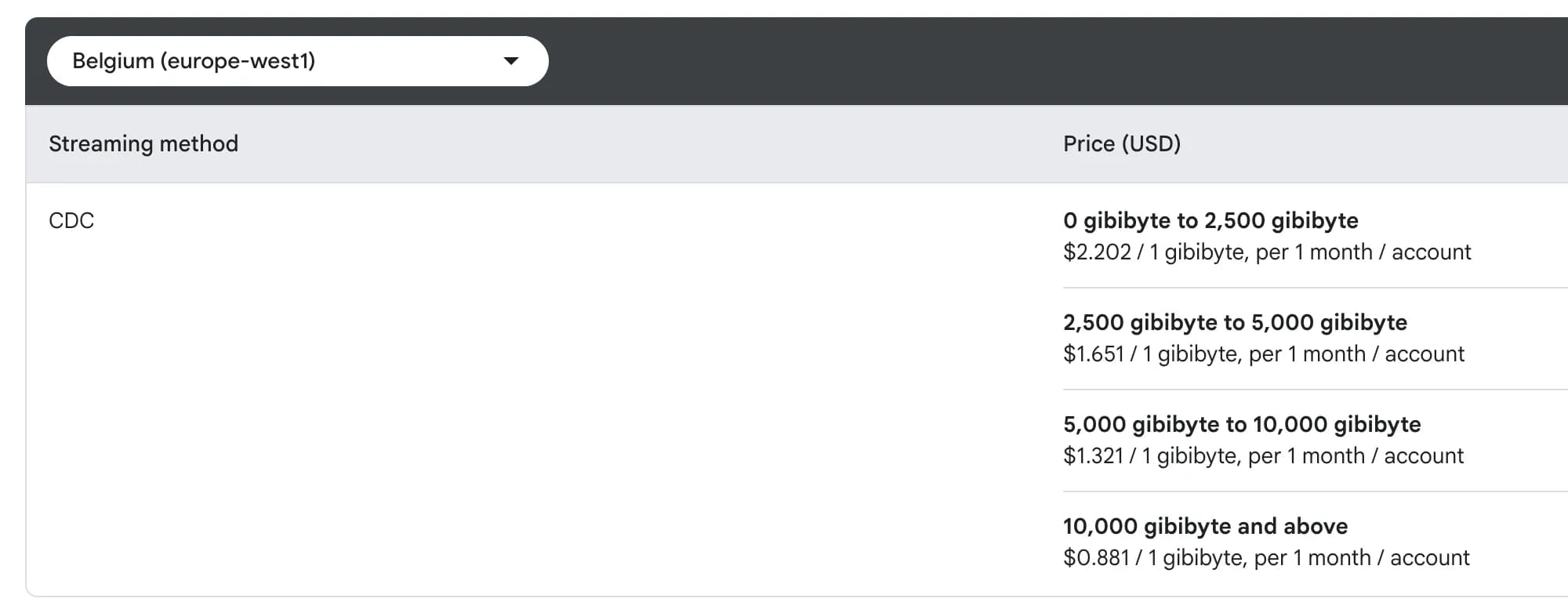This screenshot has width=1568, height=602.
Task: Select the CDC streaming method cell
Action: point(71,221)
